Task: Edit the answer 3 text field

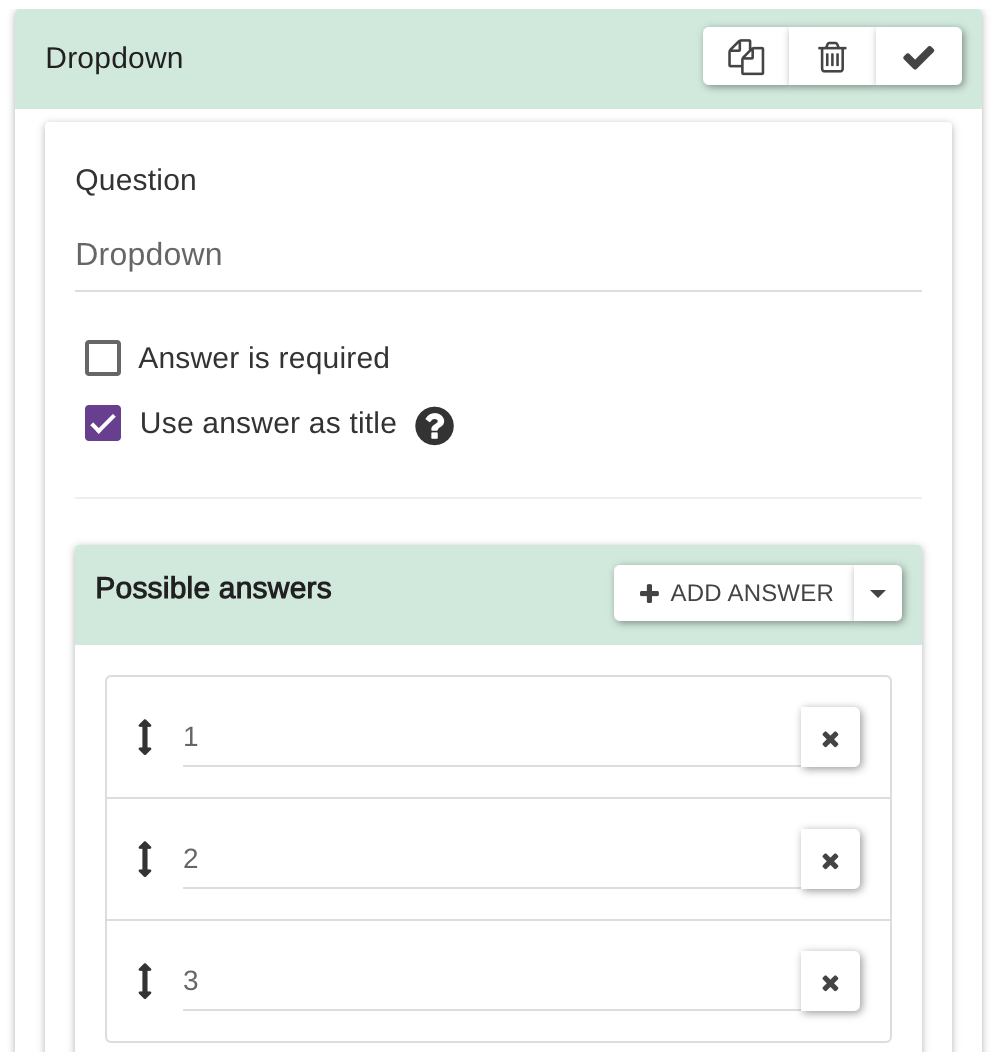Action: (490, 982)
